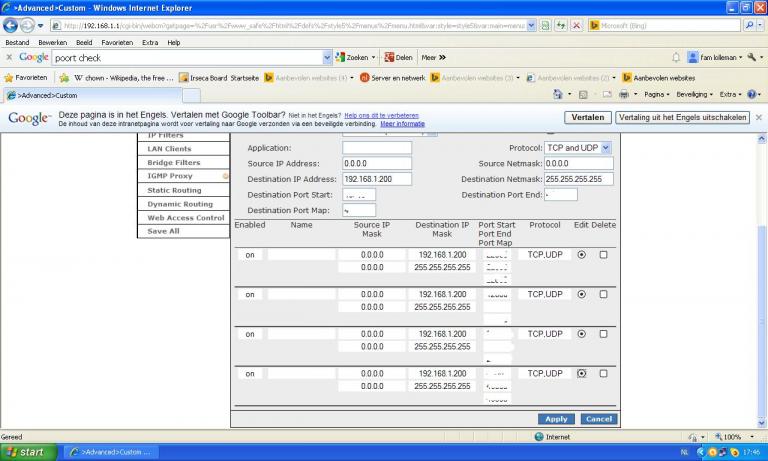Tick Delete checkbox in last rule row
This screenshot has width=768, height=461.
(x=603, y=373)
